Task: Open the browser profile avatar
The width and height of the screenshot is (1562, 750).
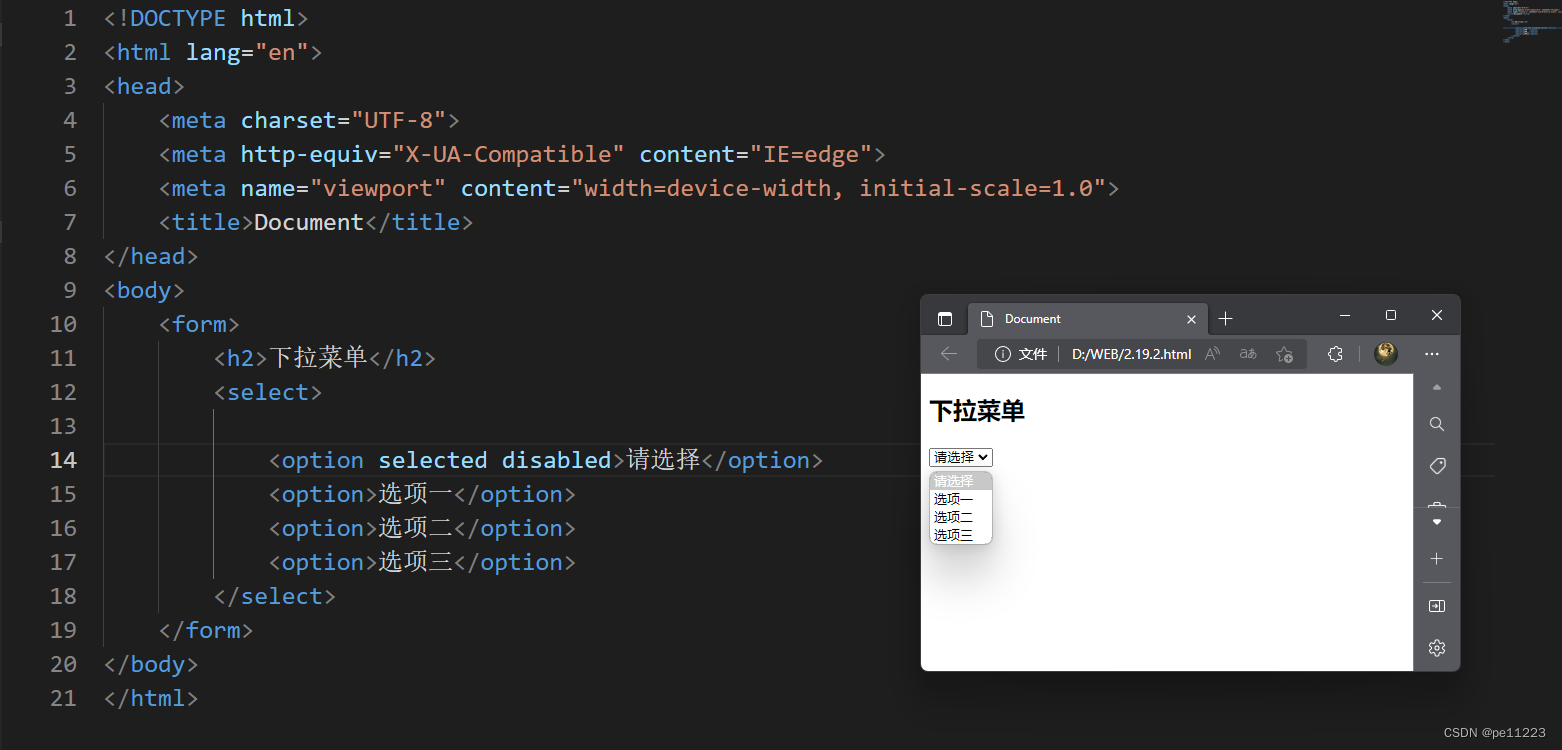Action: pyautogui.click(x=1386, y=354)
